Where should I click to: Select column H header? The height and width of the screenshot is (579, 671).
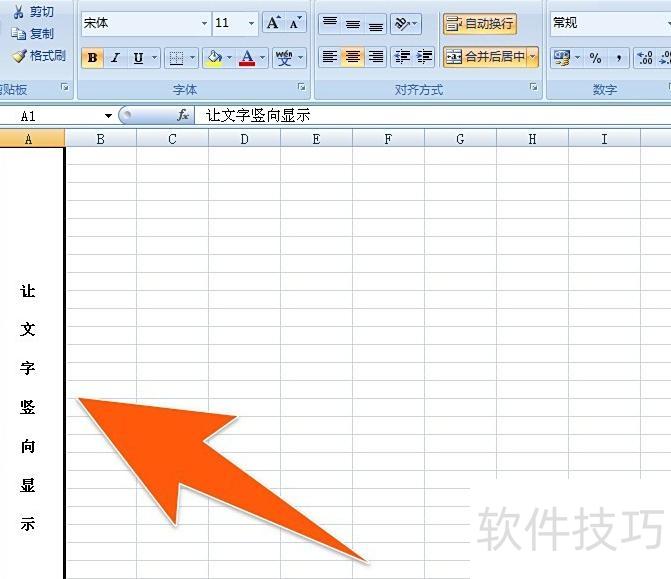532,139
